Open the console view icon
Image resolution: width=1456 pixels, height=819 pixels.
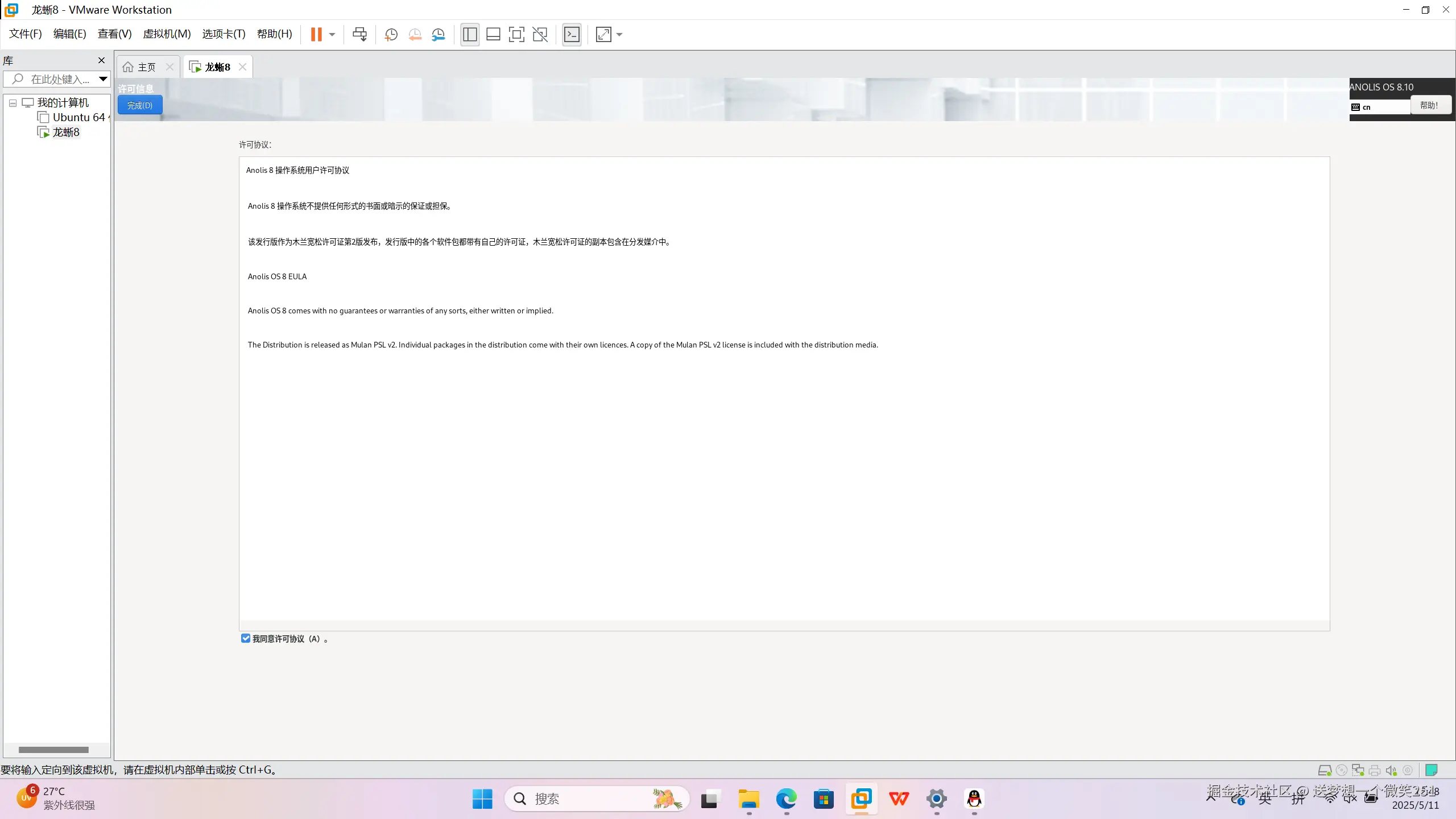click(572, 35)
